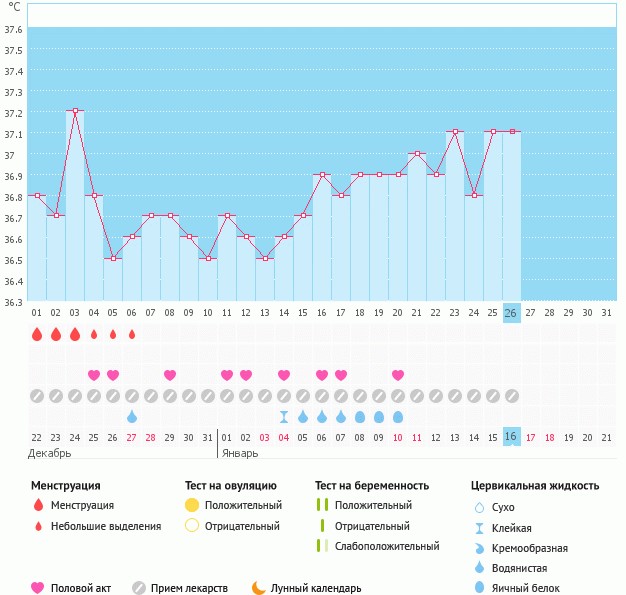Click the Менструация red drop in legend
626x595 pixels.
[38, 506]
